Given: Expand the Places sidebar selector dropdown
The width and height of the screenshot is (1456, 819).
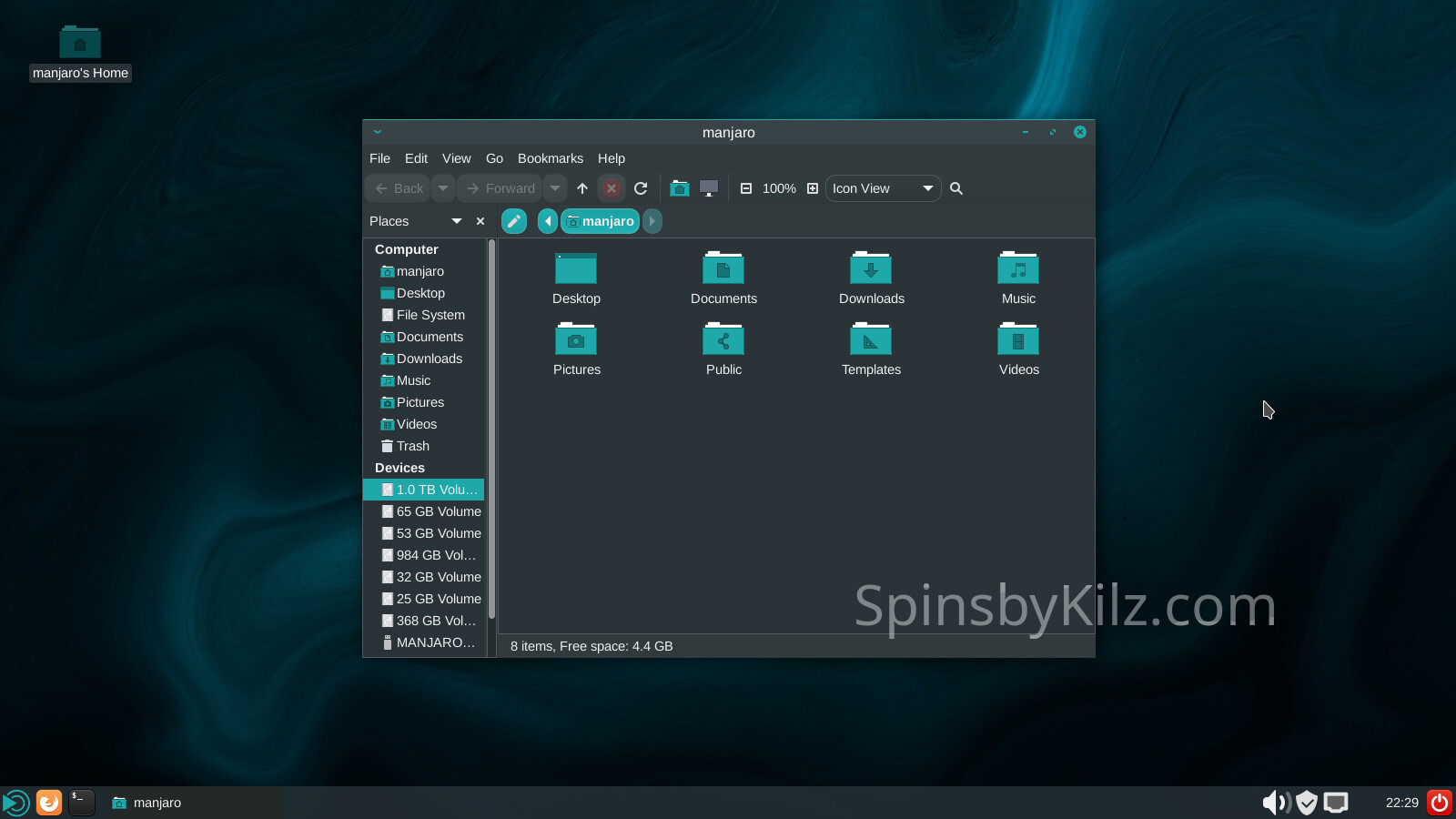Looking at the screenshot, I should coord(457,221).
